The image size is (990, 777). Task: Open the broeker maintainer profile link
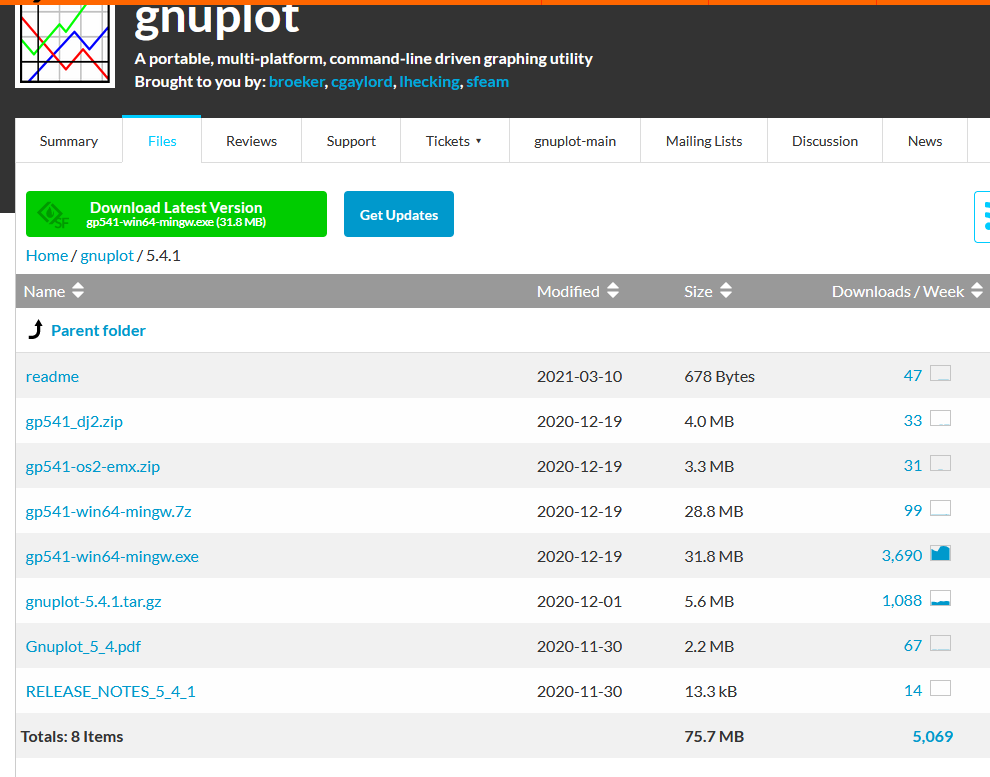point(296,81)
